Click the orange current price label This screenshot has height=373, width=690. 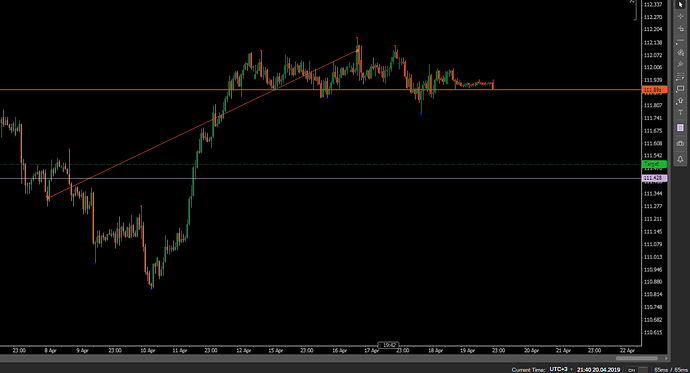[x=654, y=90]
